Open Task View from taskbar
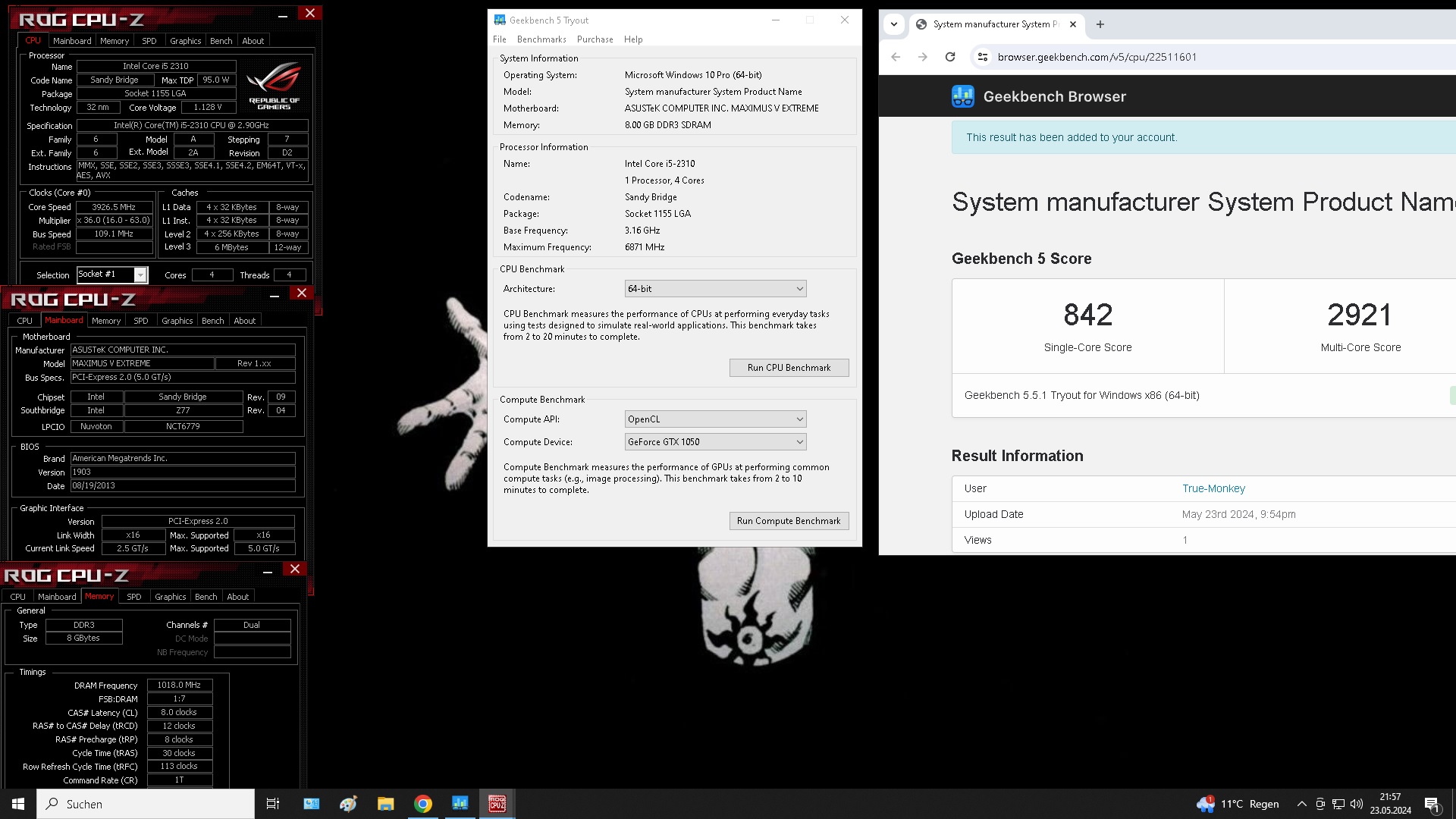Screen dimensions: 1456x819 (x=273, y=804)
